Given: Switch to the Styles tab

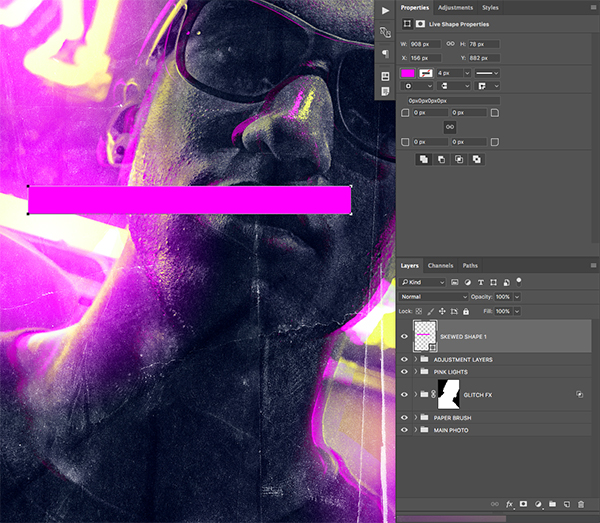Looking at the screenshot, I should [x=490, y=8].
